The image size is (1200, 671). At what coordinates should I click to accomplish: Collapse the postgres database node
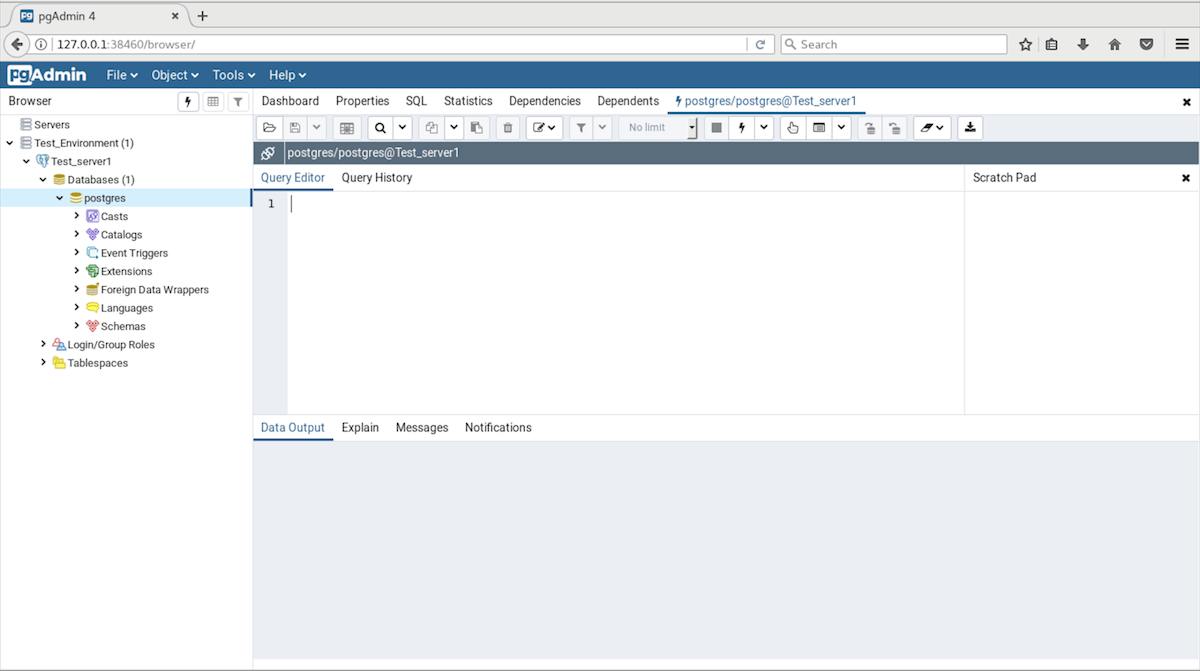pos(60,197)
